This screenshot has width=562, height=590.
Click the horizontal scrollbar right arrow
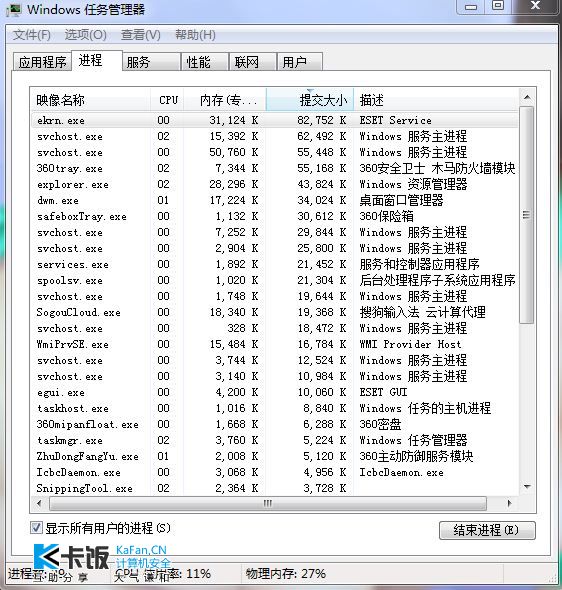click(509, 503)
